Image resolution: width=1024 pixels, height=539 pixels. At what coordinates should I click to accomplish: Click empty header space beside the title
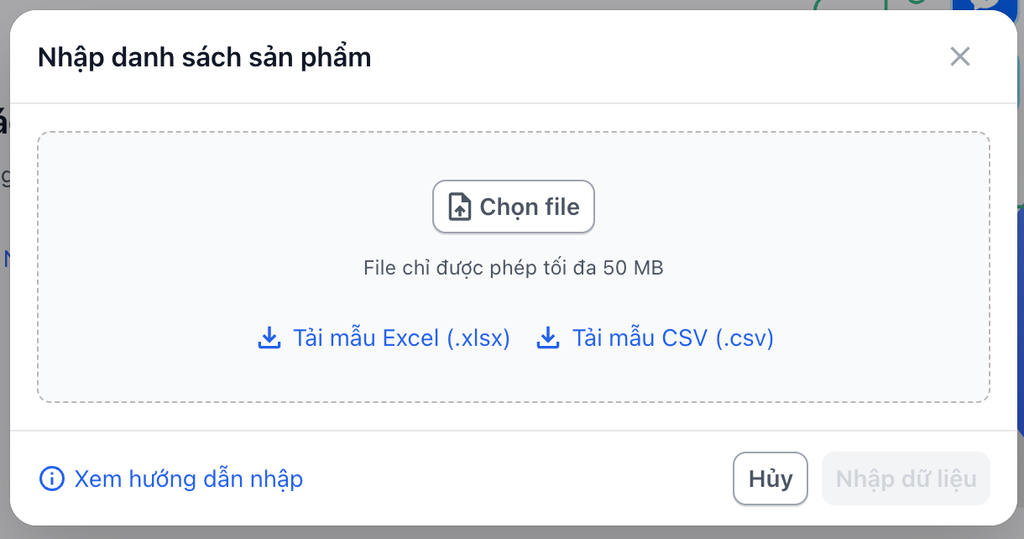tap(650, 57)
